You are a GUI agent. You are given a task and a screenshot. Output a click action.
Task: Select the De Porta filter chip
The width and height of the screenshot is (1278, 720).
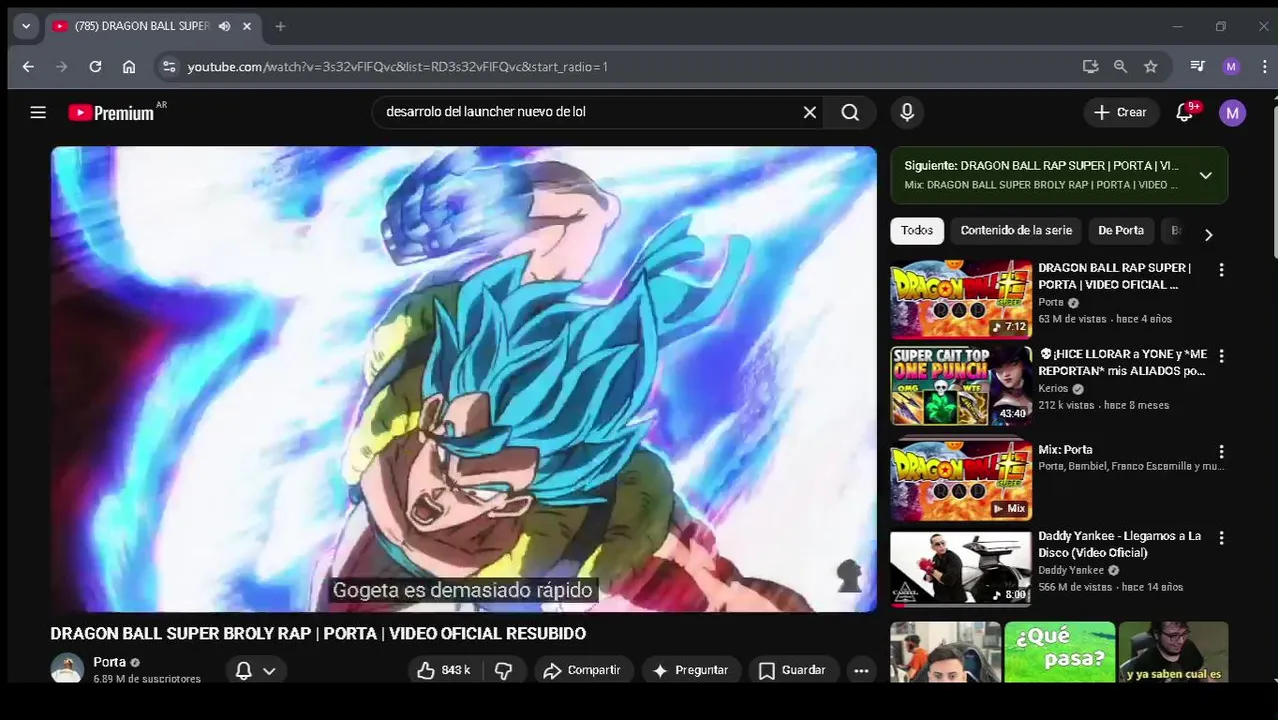coord(1120,231)
